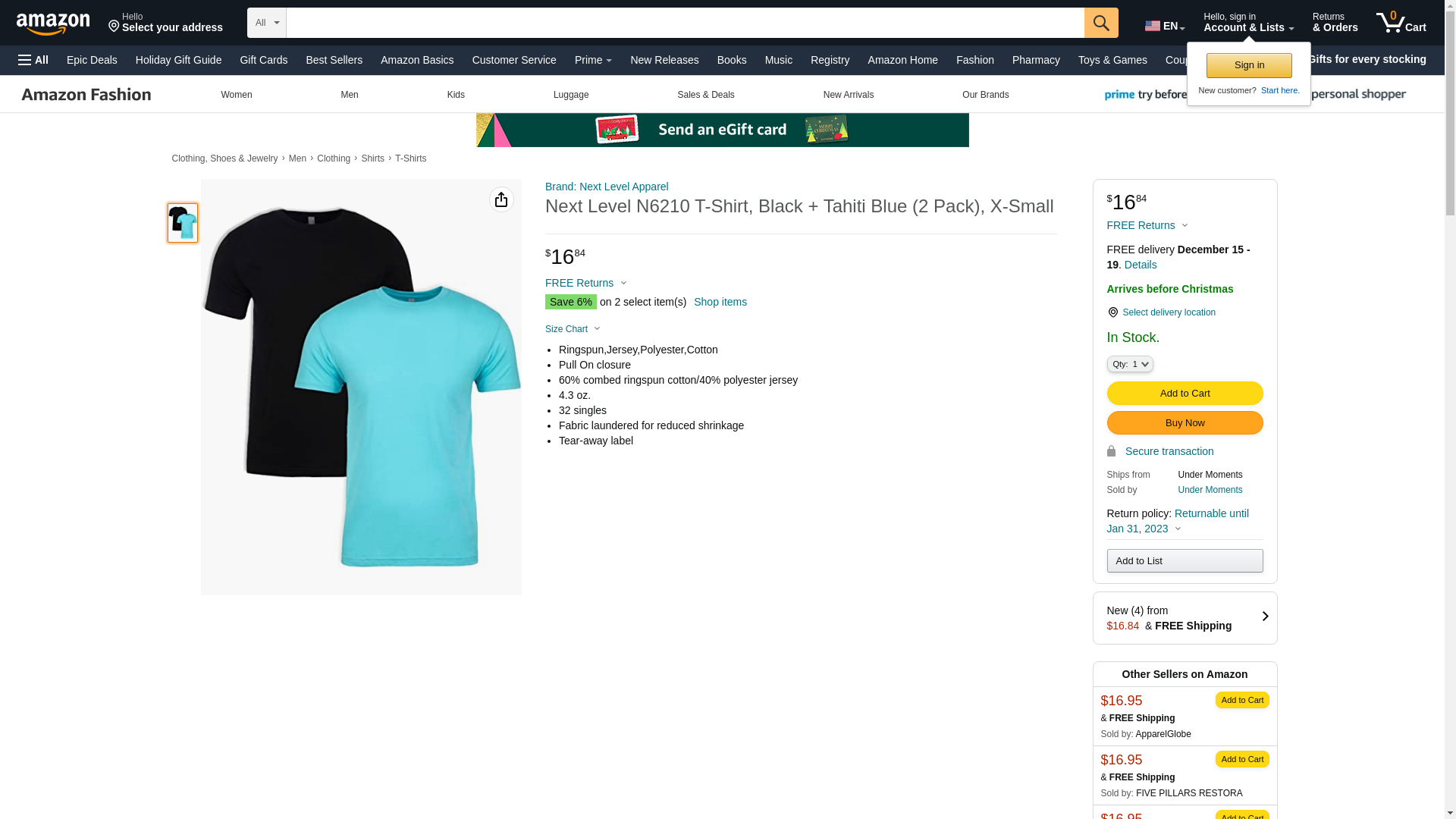The height and width of the screenshot is (819, 1456).
Task: Click the search magnifying glass button
Action: coord(1100,23)
